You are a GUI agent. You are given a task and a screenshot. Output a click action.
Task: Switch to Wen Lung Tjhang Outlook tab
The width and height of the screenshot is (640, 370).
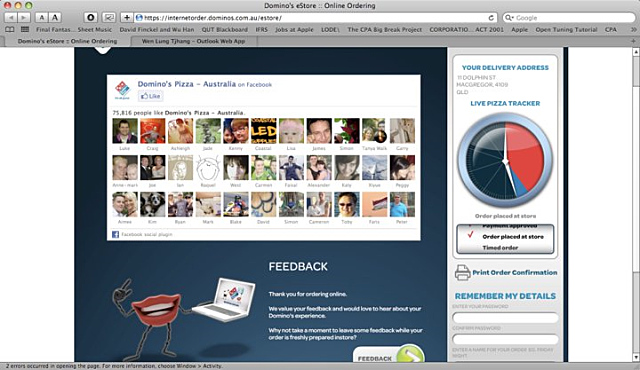point(193,41)
